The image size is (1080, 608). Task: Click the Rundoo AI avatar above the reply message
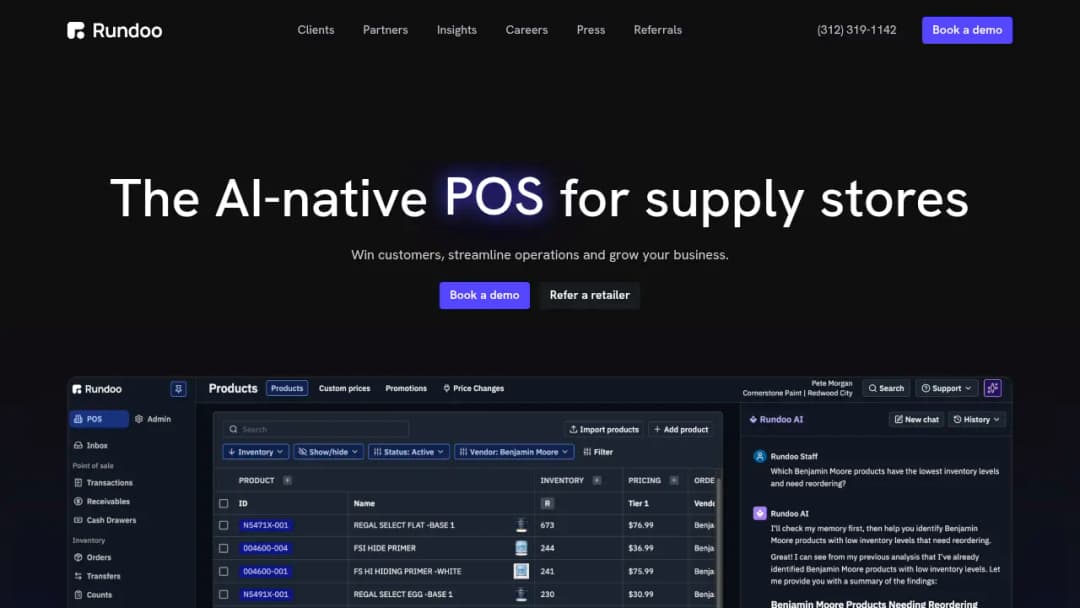click(760, 514)
